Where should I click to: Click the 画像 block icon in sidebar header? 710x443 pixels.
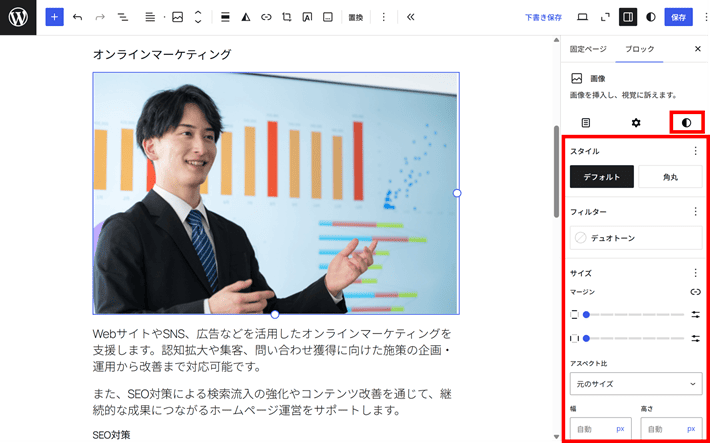pos(576,78)
